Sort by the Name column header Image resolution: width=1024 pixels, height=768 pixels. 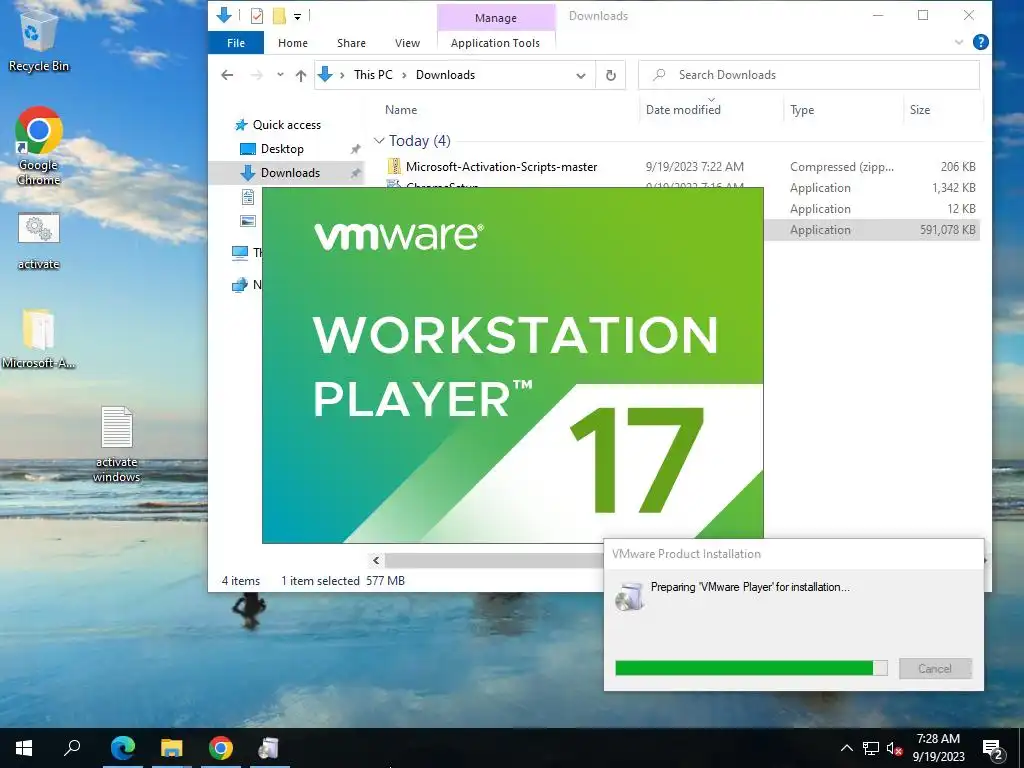(401, 110)
